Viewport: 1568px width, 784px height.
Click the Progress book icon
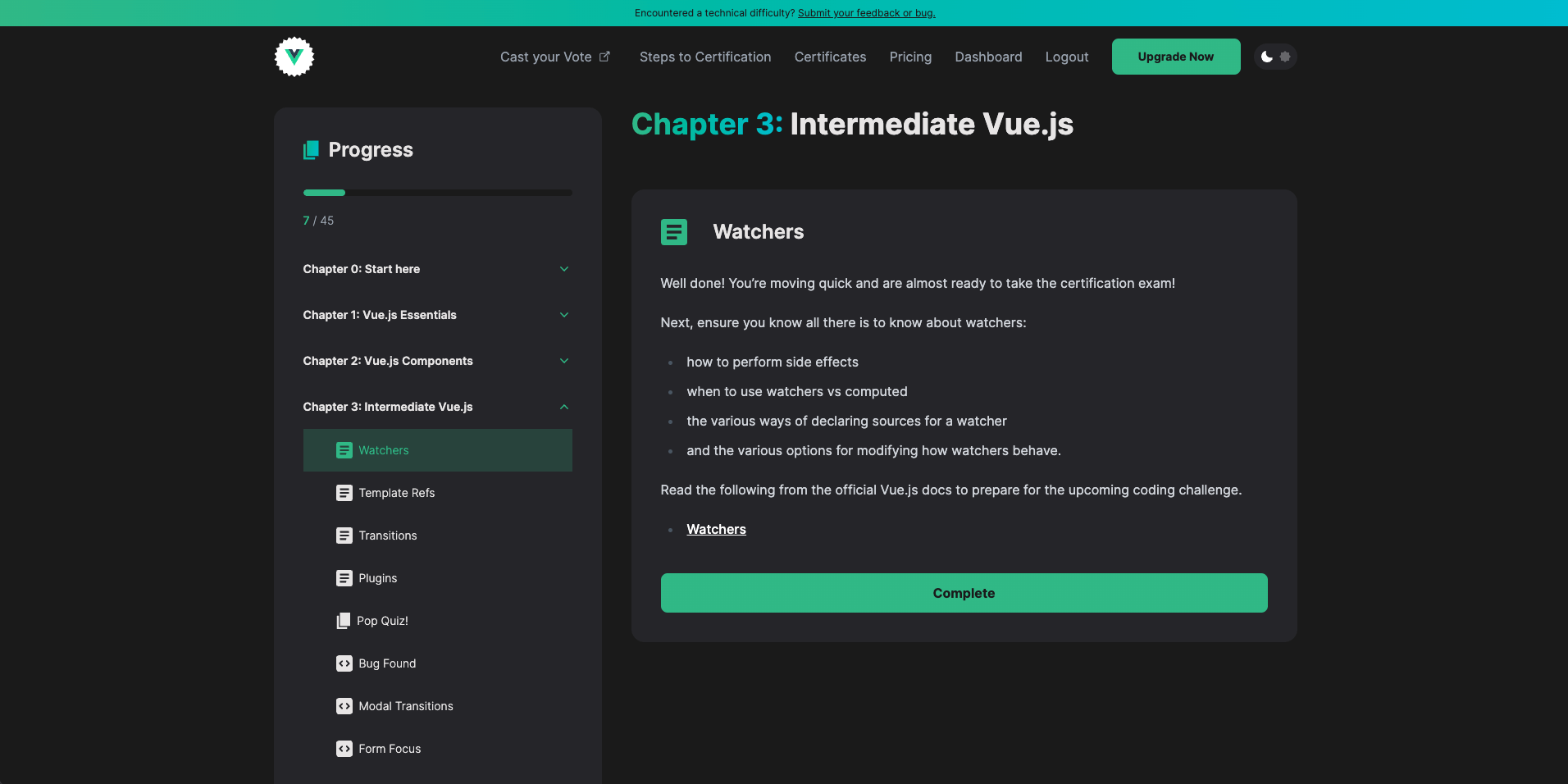[x=311, y=150]
